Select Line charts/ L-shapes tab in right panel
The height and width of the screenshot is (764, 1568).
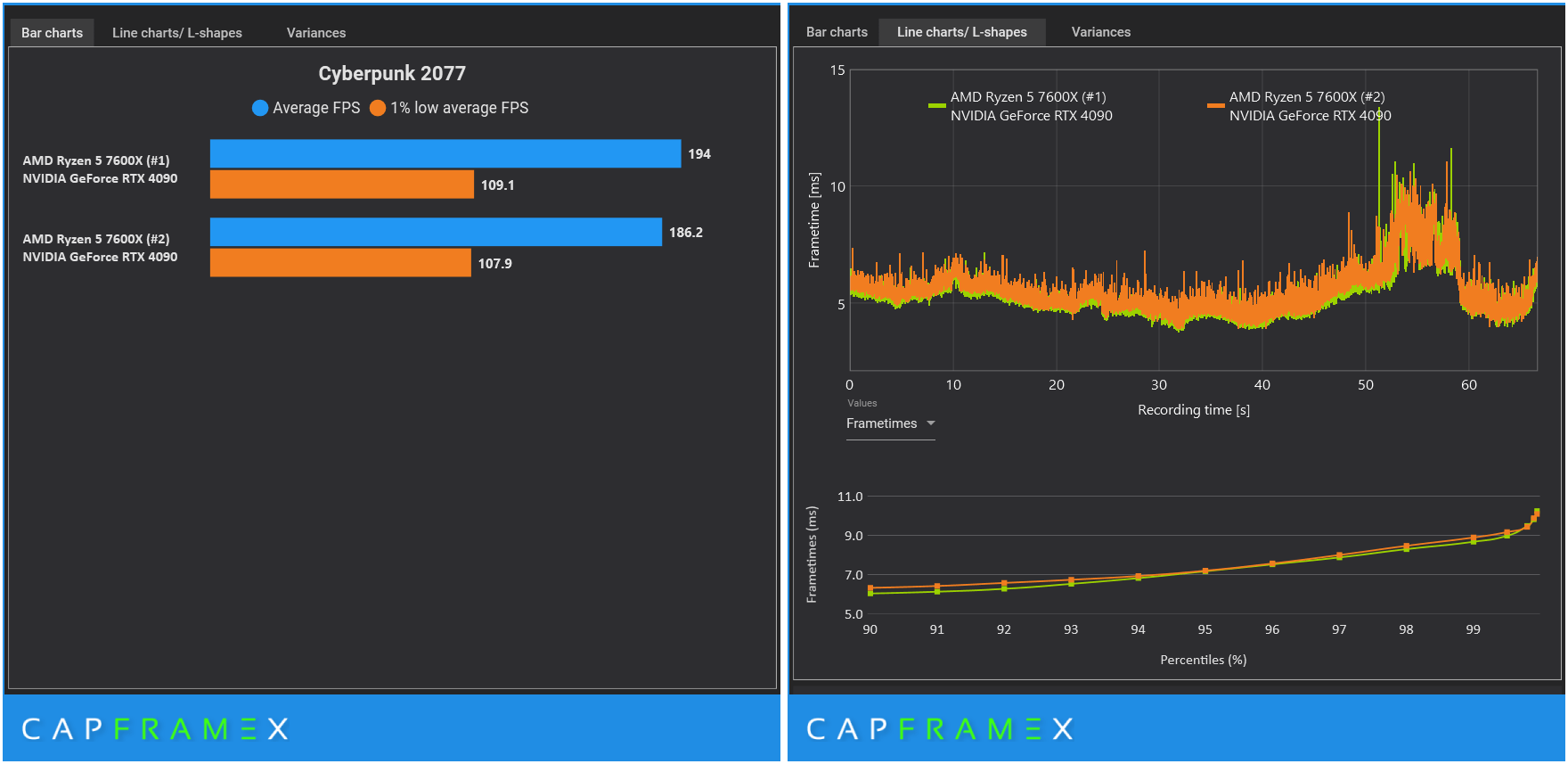point(962,32)
